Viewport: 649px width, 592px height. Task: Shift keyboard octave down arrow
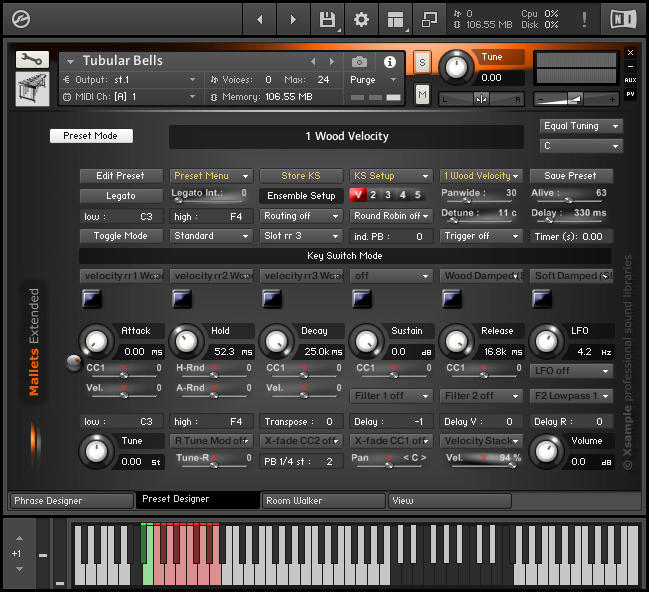click(19, 569)
